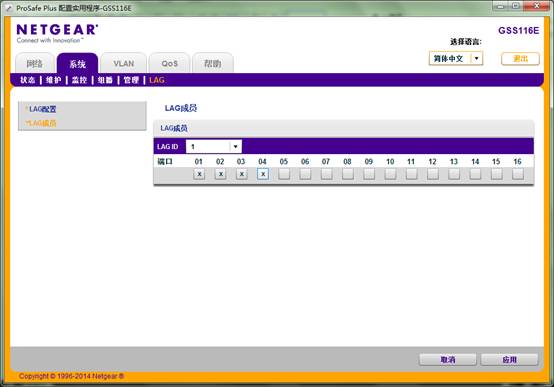Screen dimensions: 554x387
Task: Enable port 07 as LAG member
Action: [326, 174]
